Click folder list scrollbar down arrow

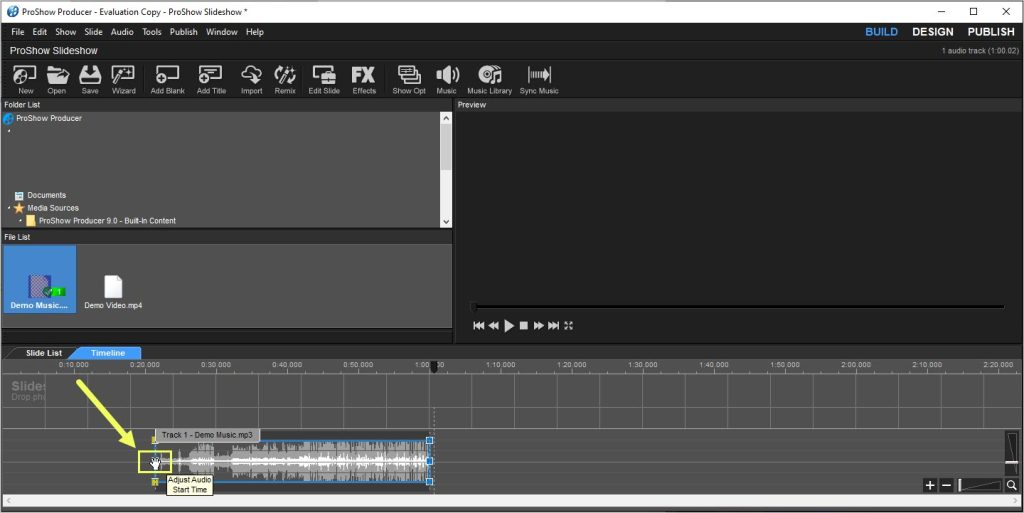coord(446,222)
